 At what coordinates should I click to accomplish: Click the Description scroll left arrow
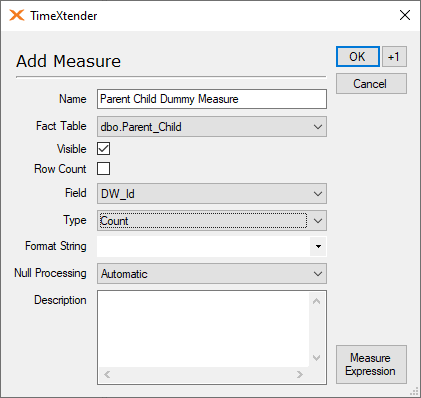(107, 374)
